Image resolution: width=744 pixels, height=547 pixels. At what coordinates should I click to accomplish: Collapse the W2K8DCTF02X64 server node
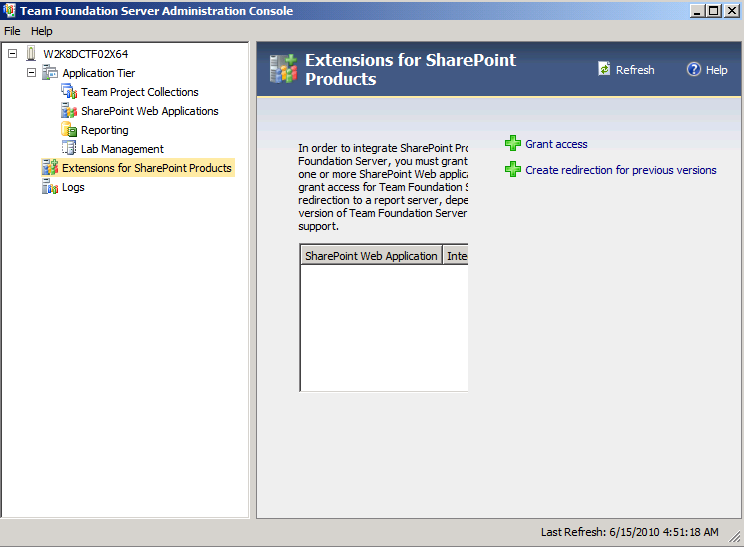click(x=13, y=54)
